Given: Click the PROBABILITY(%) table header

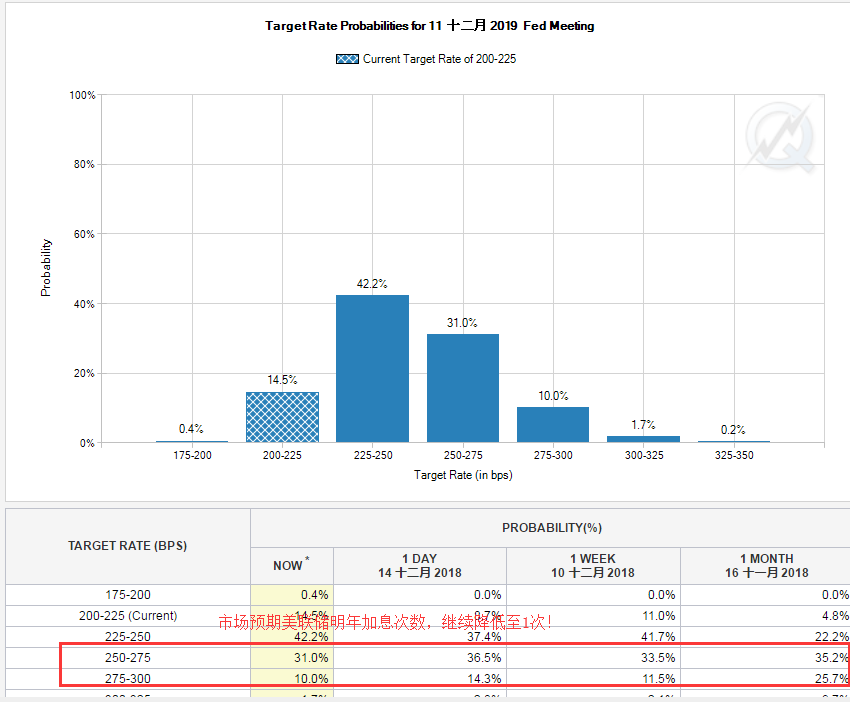Looking at the screenshot, I should tap(551, 527).
